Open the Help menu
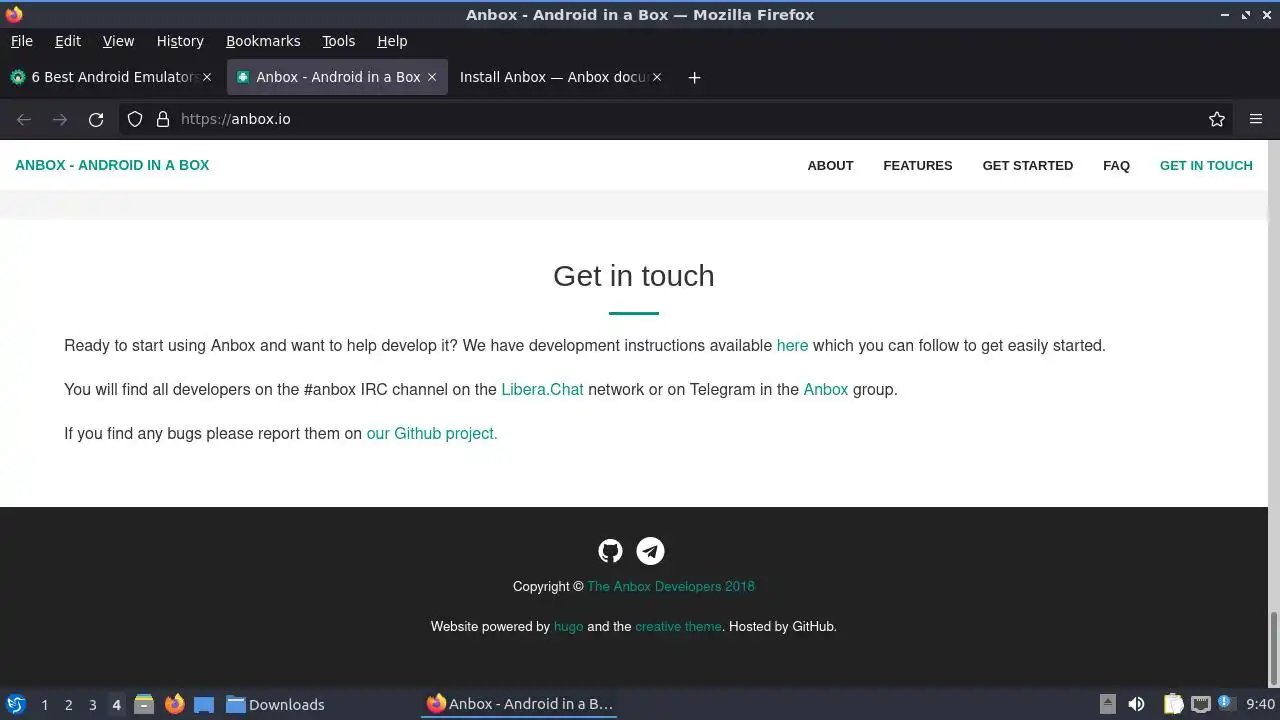The image size is (1280, 720). pos(392,41)
